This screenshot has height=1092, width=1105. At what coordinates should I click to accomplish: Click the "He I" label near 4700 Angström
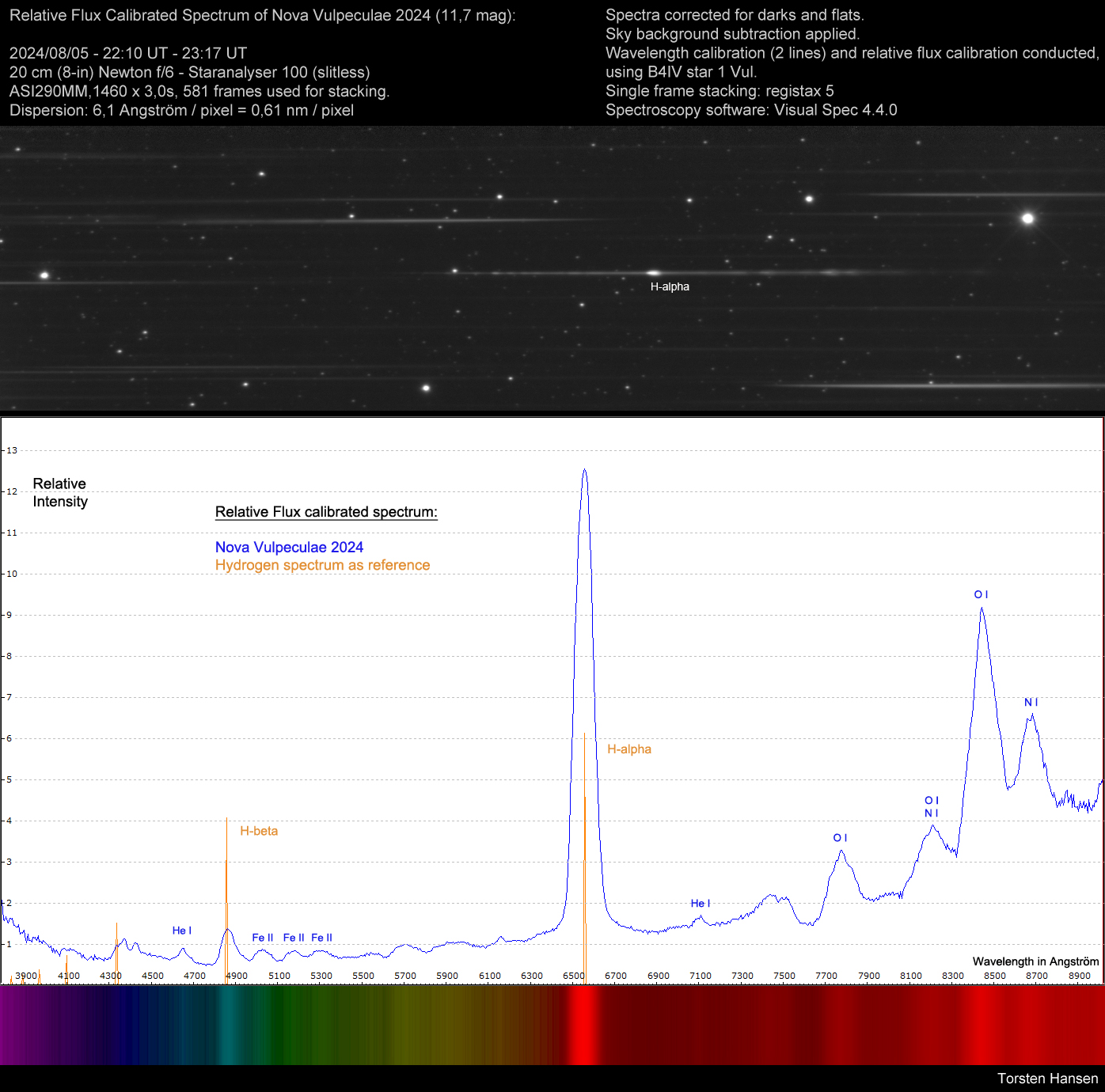[x=182, y=931]
